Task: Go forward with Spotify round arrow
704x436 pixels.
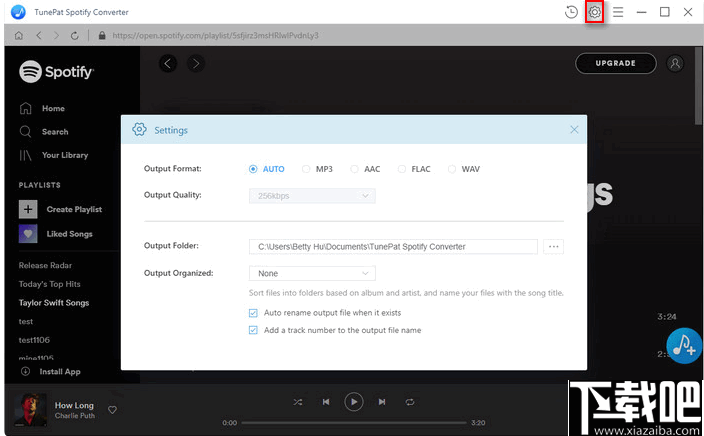Action: (196, 64)
